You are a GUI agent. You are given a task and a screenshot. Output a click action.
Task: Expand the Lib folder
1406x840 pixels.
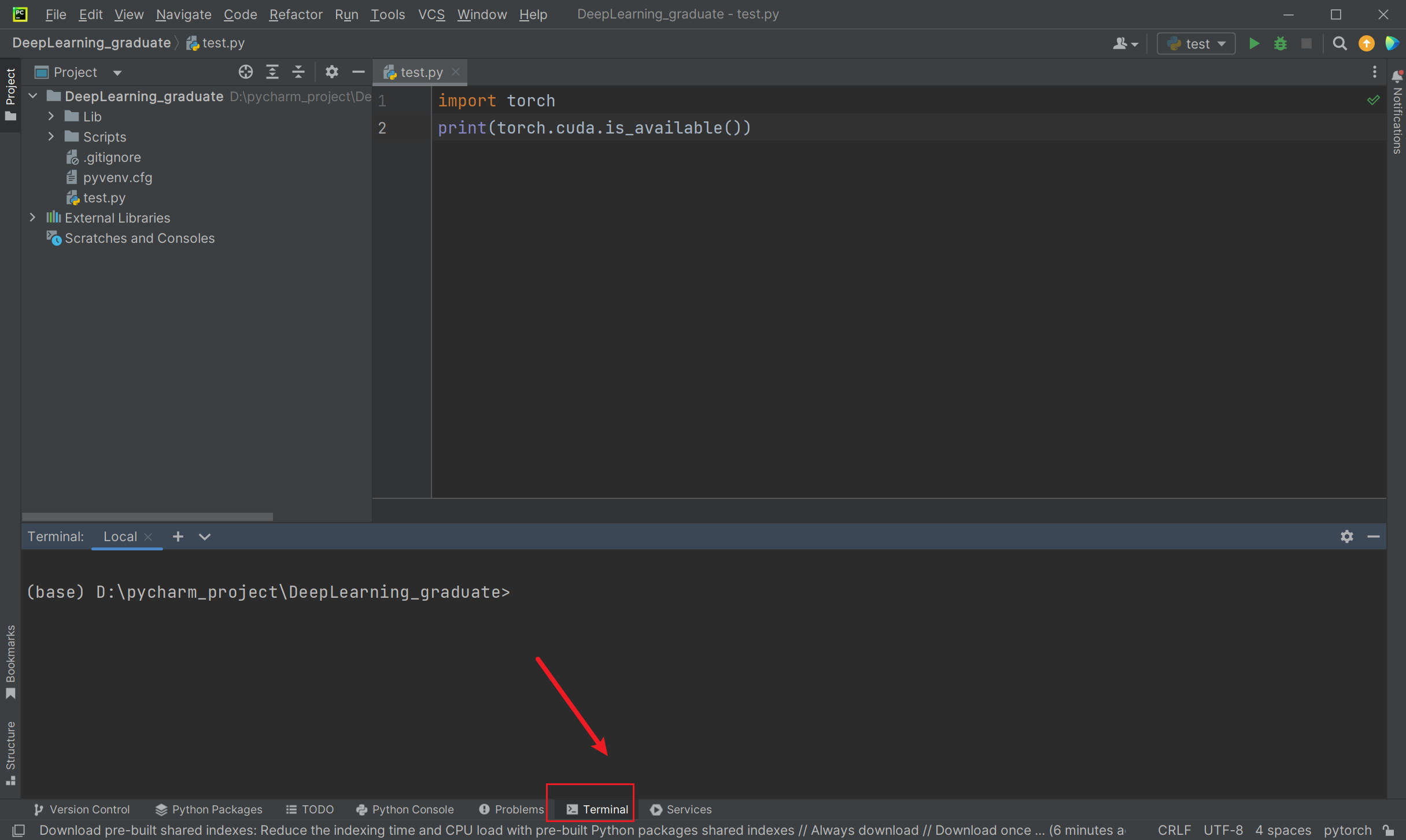51,116
